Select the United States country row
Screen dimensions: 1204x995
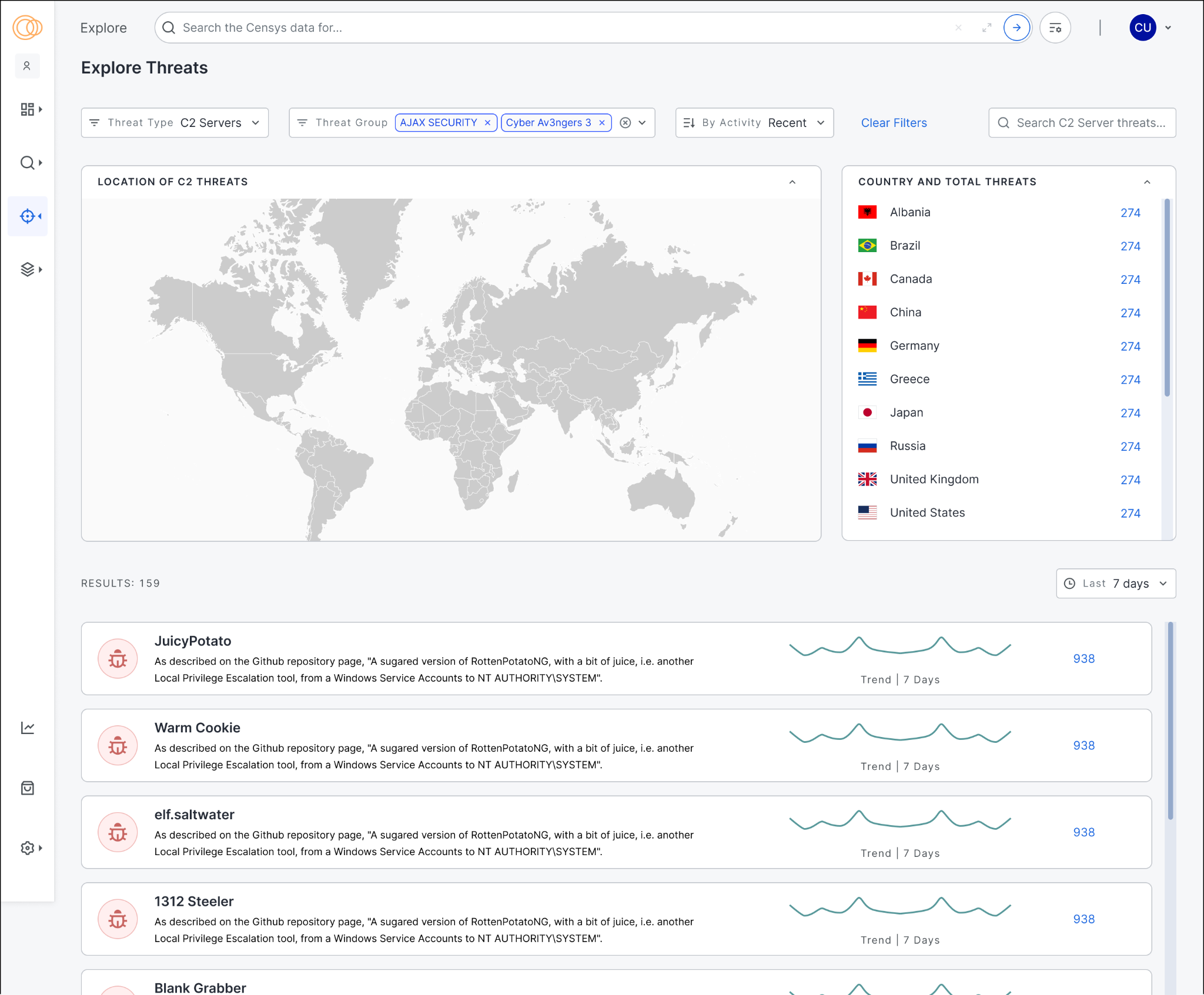(x=999, y=513)
